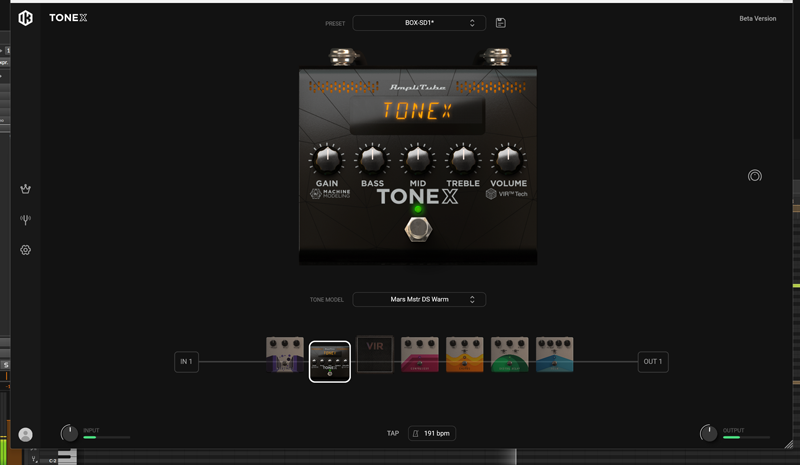Select the pink compressor pedal
Image resolution: width=800 pixels, height=465 pixels.
point(419,354)
